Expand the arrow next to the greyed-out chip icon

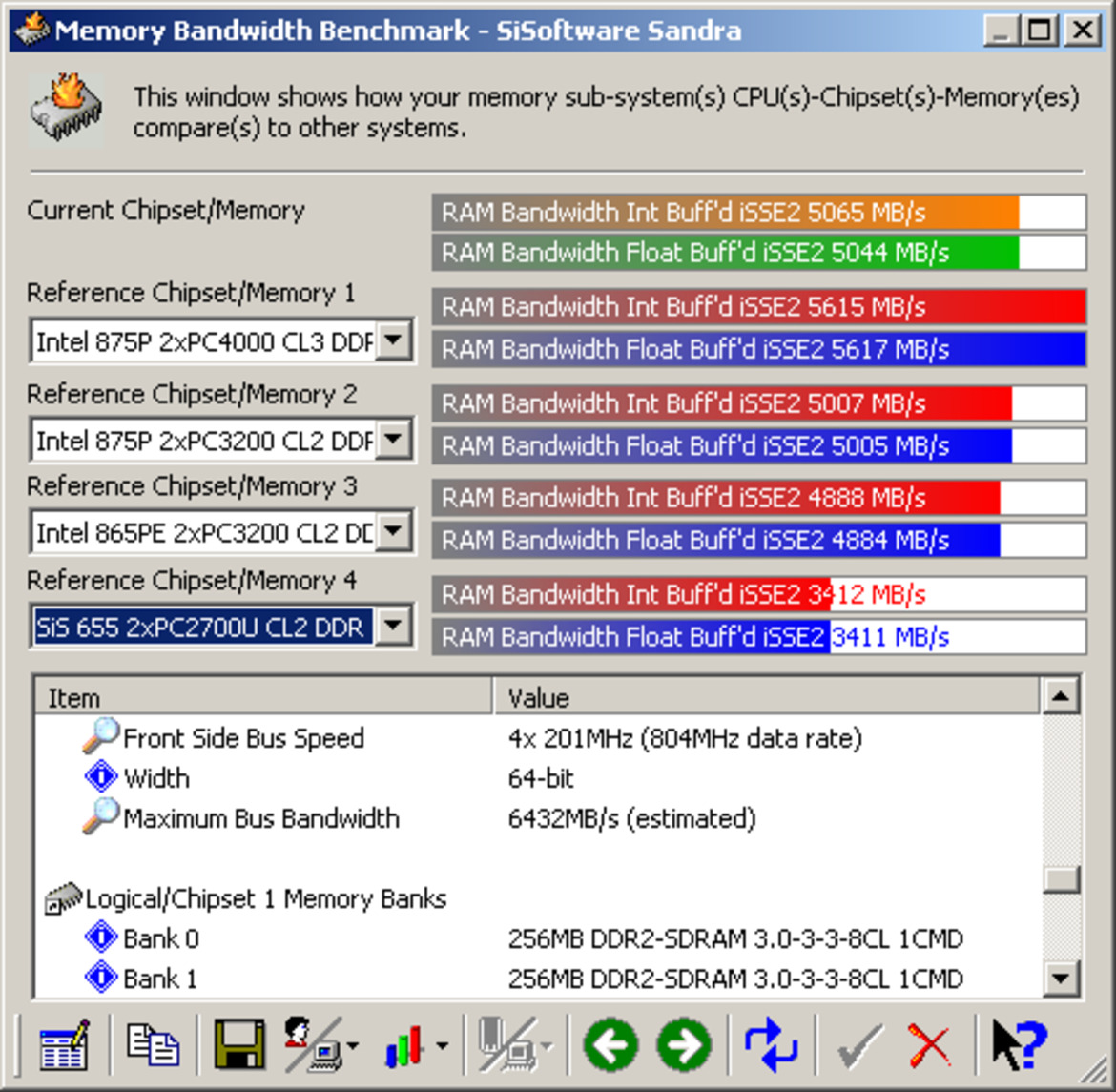point(547,1046)
